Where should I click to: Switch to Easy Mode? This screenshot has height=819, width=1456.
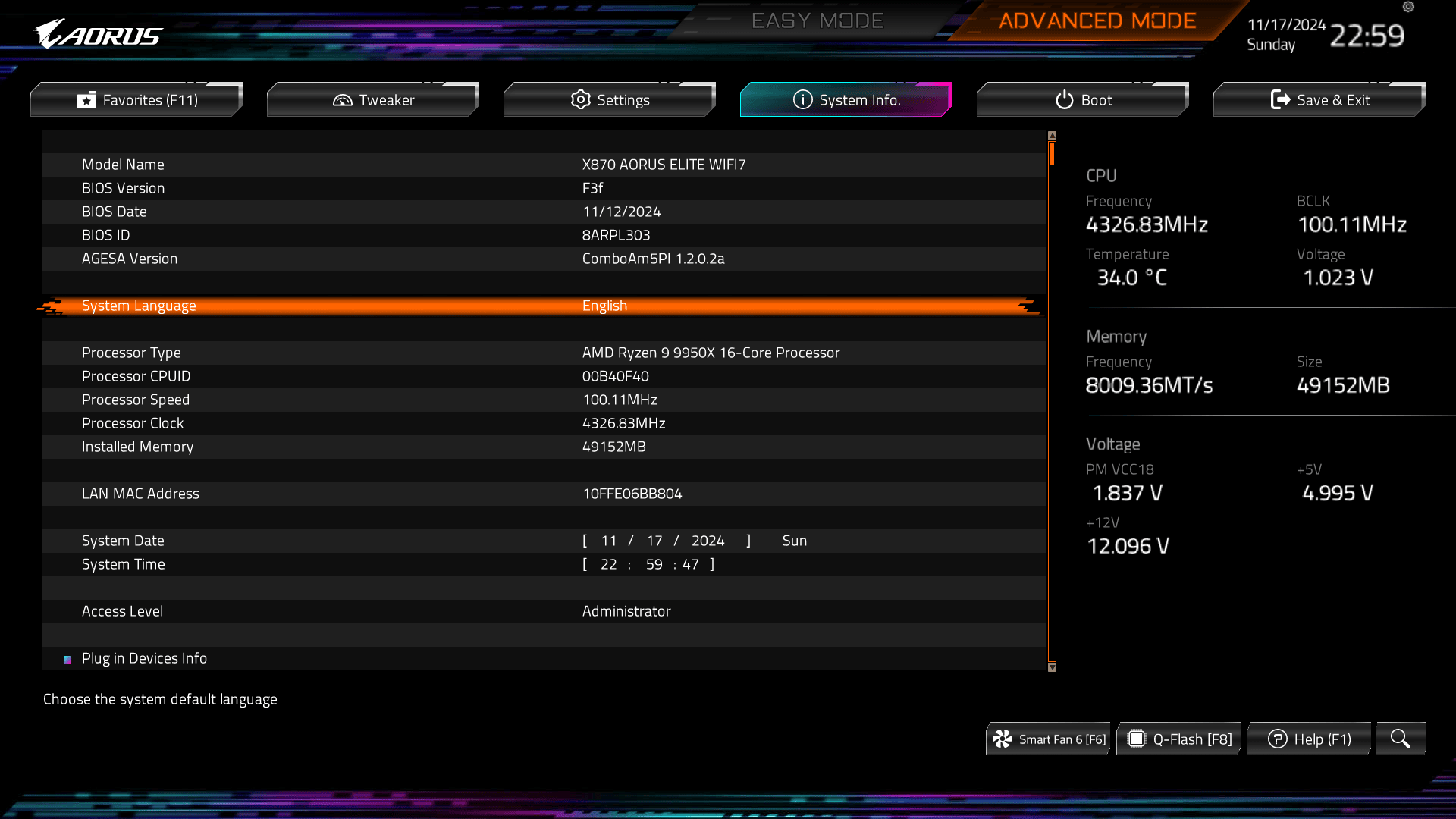point(817,20)
